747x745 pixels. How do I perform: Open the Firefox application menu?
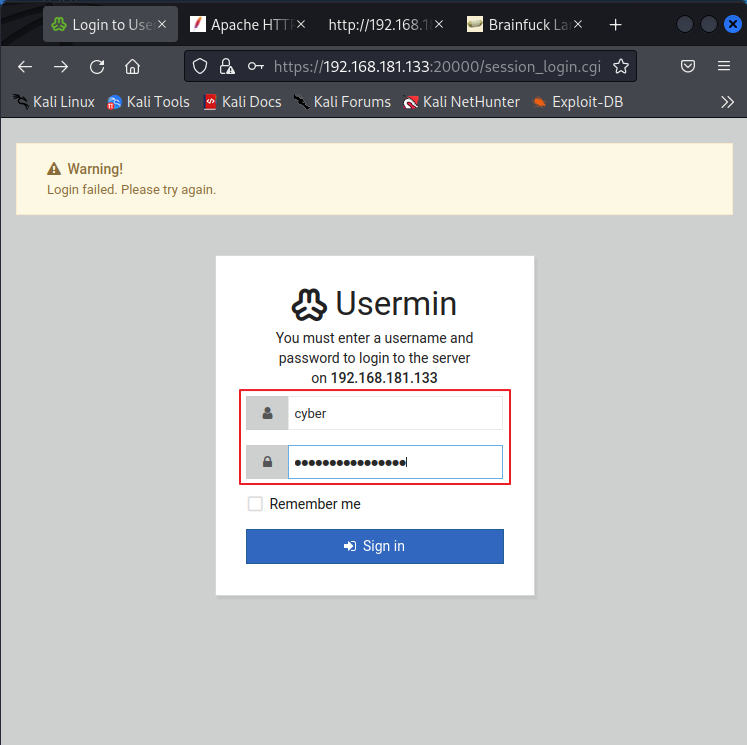724,66
